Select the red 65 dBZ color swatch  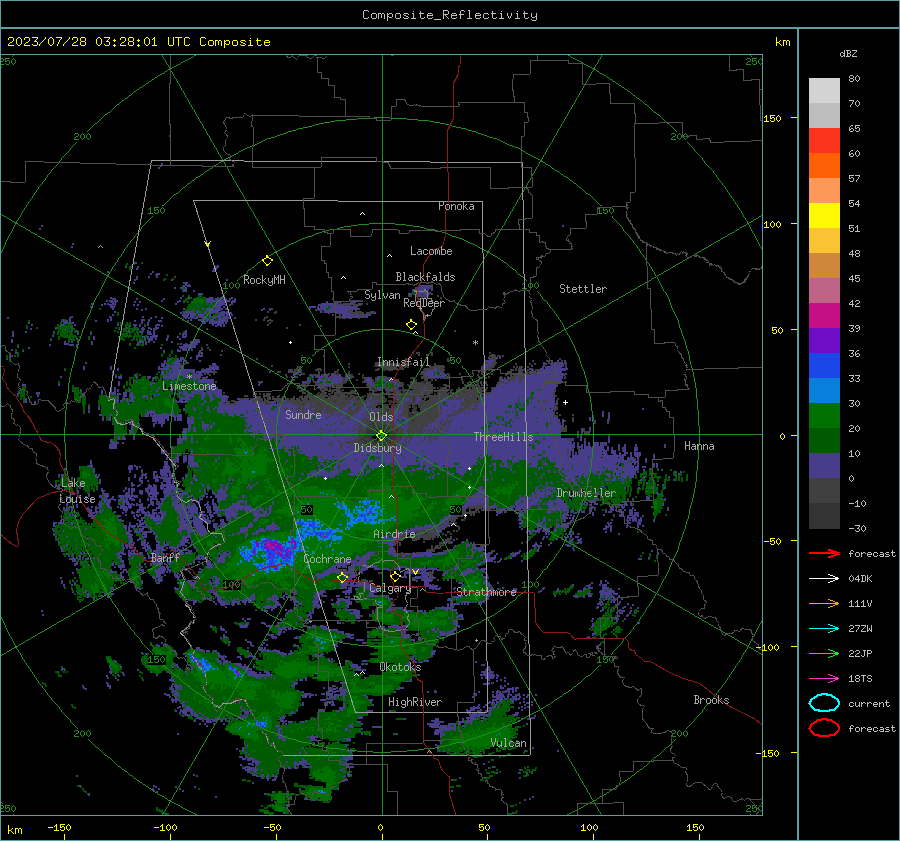(x=824, y=140)
